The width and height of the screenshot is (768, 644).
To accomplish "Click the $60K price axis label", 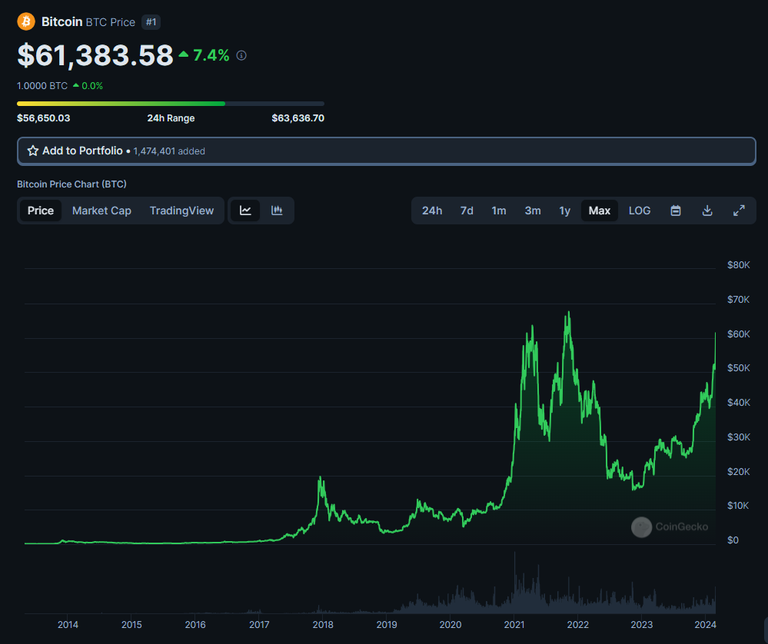I will (738, 334).
